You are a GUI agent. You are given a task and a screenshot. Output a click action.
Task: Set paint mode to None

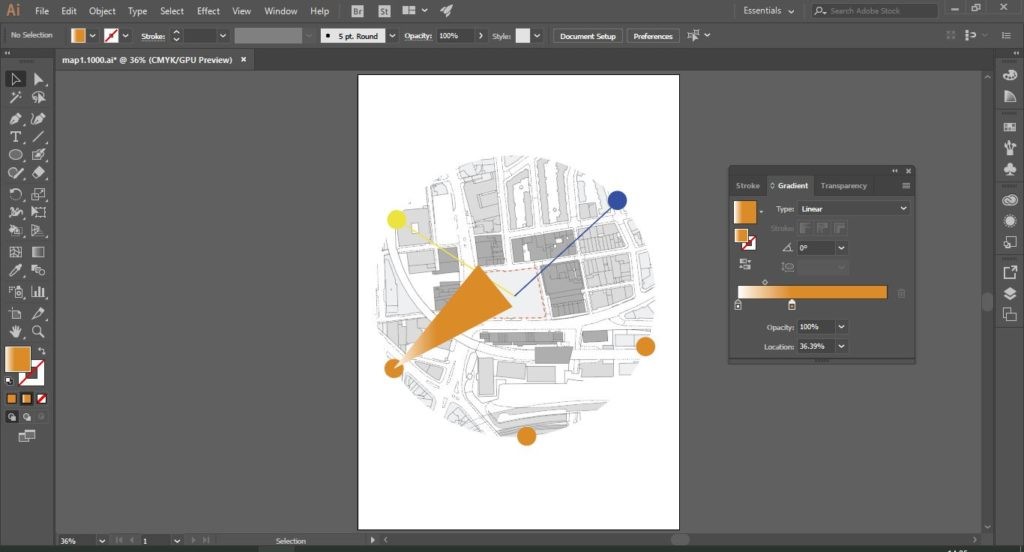point(42,398)
